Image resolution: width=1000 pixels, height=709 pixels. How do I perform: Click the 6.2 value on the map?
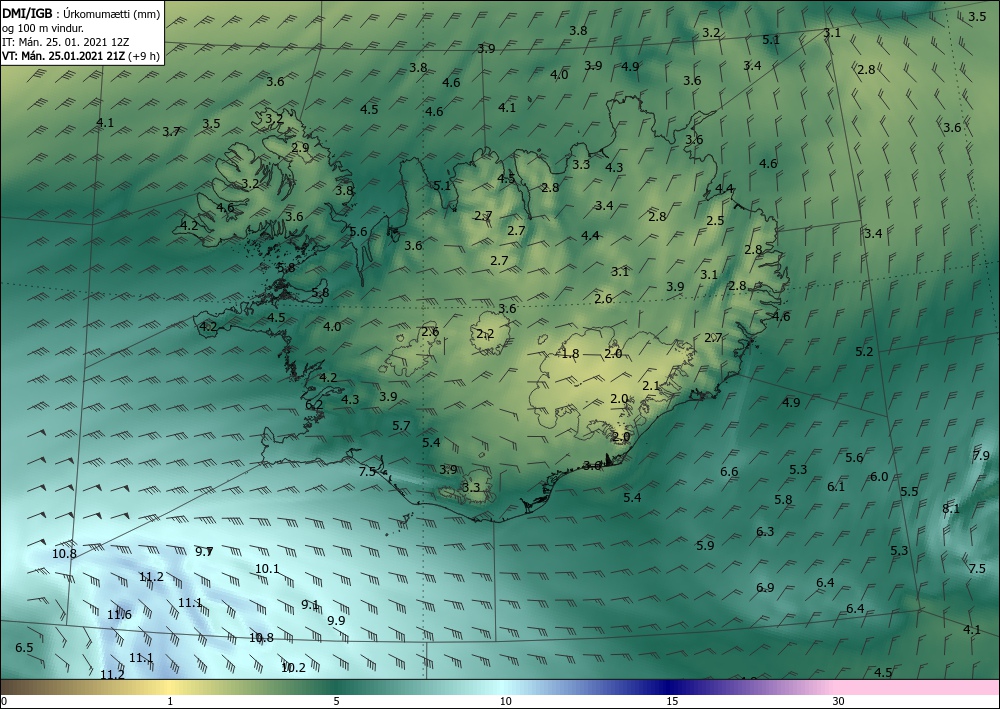point(314,404)
